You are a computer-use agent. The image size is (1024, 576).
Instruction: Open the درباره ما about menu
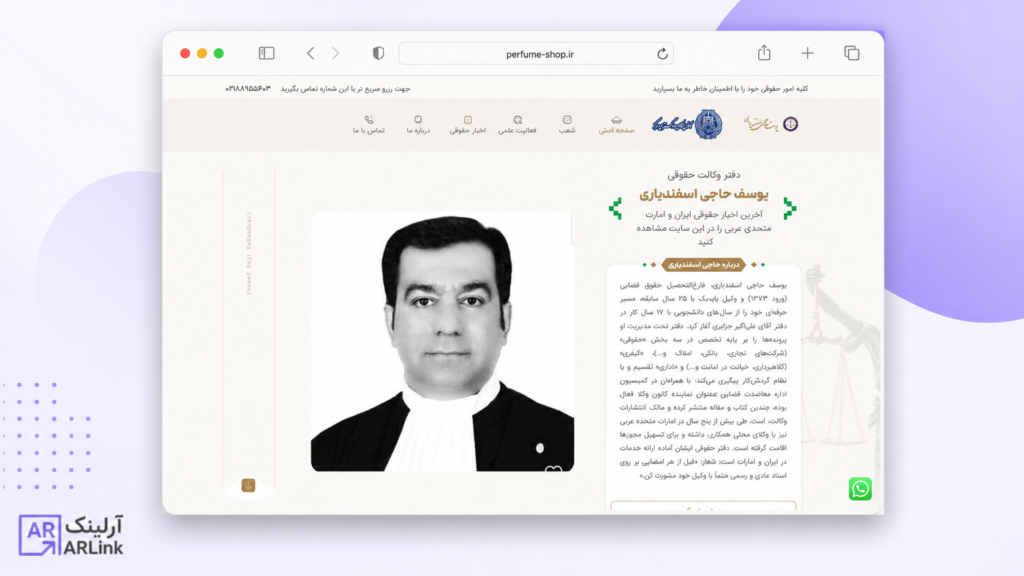(418, 124)
